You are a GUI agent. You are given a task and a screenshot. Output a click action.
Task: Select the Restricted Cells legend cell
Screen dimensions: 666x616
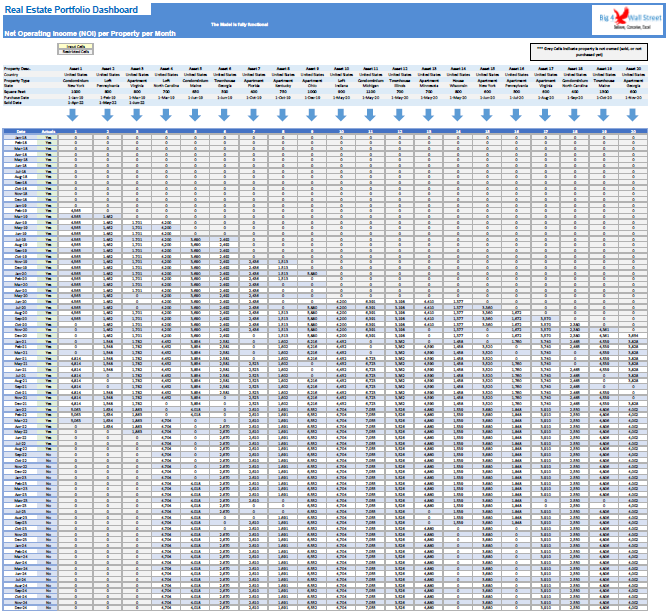pyautogui.click(x=76, y=51)
